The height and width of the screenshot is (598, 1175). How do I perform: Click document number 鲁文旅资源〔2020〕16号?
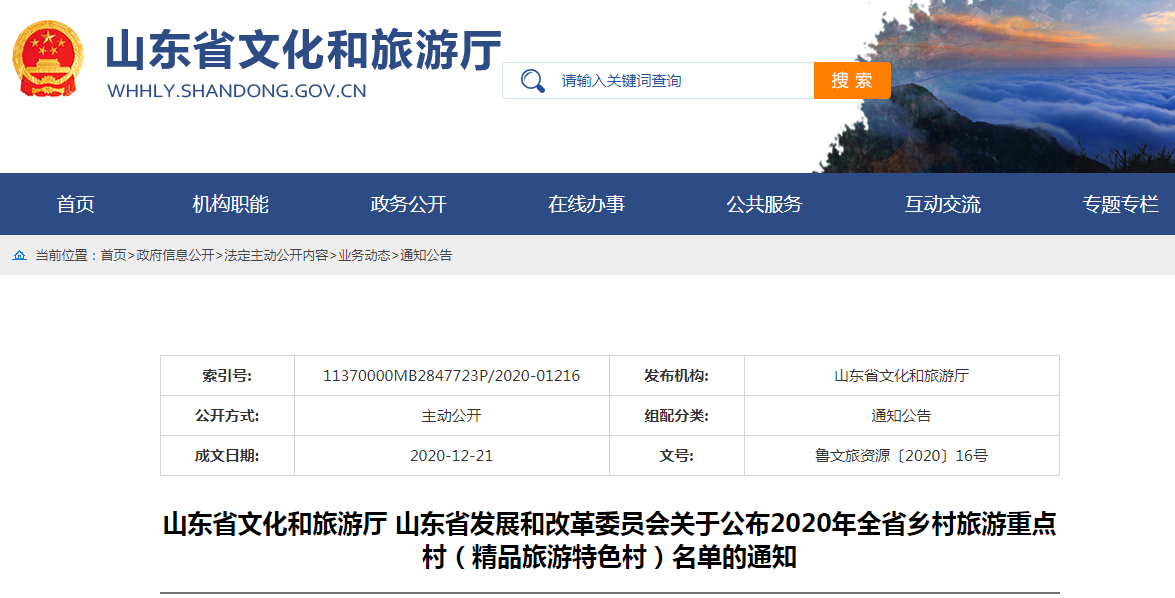(901, 456)
